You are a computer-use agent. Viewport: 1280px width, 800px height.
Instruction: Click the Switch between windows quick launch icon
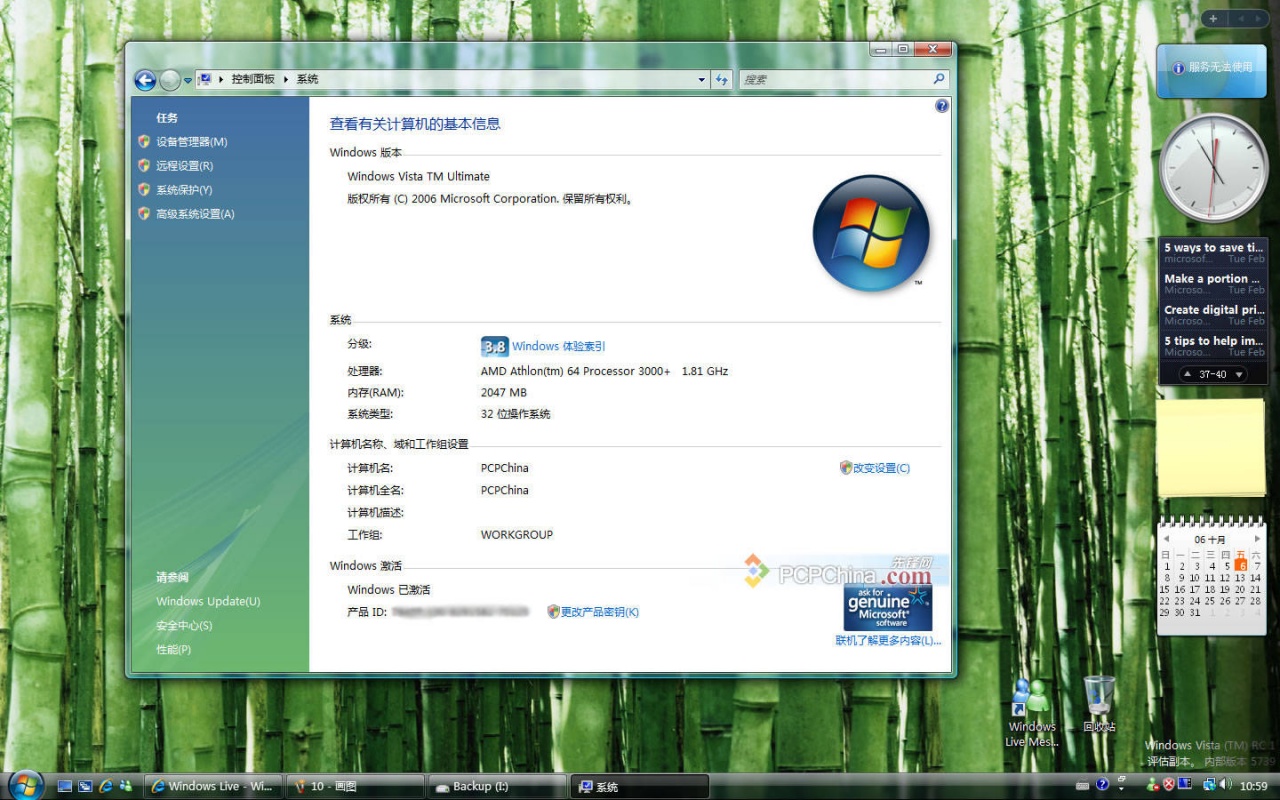point(85,786)
